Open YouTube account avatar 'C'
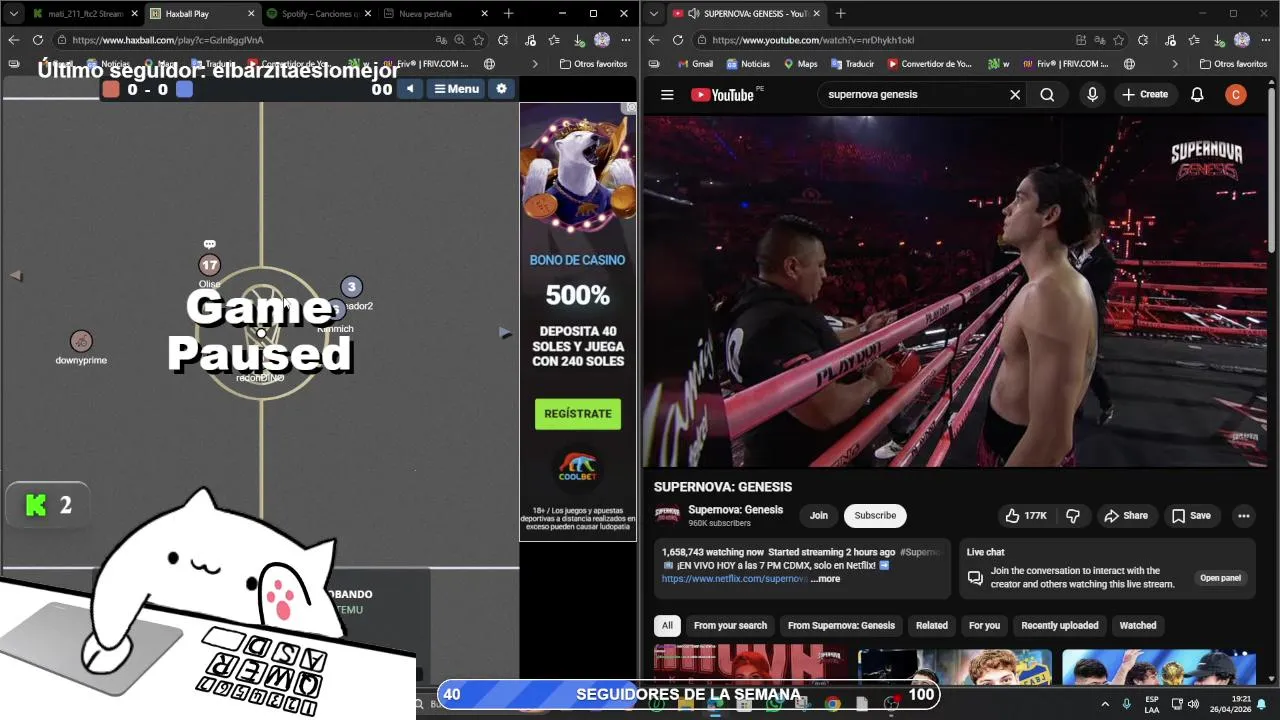 pyautogui.click(x=1236, y=95)
